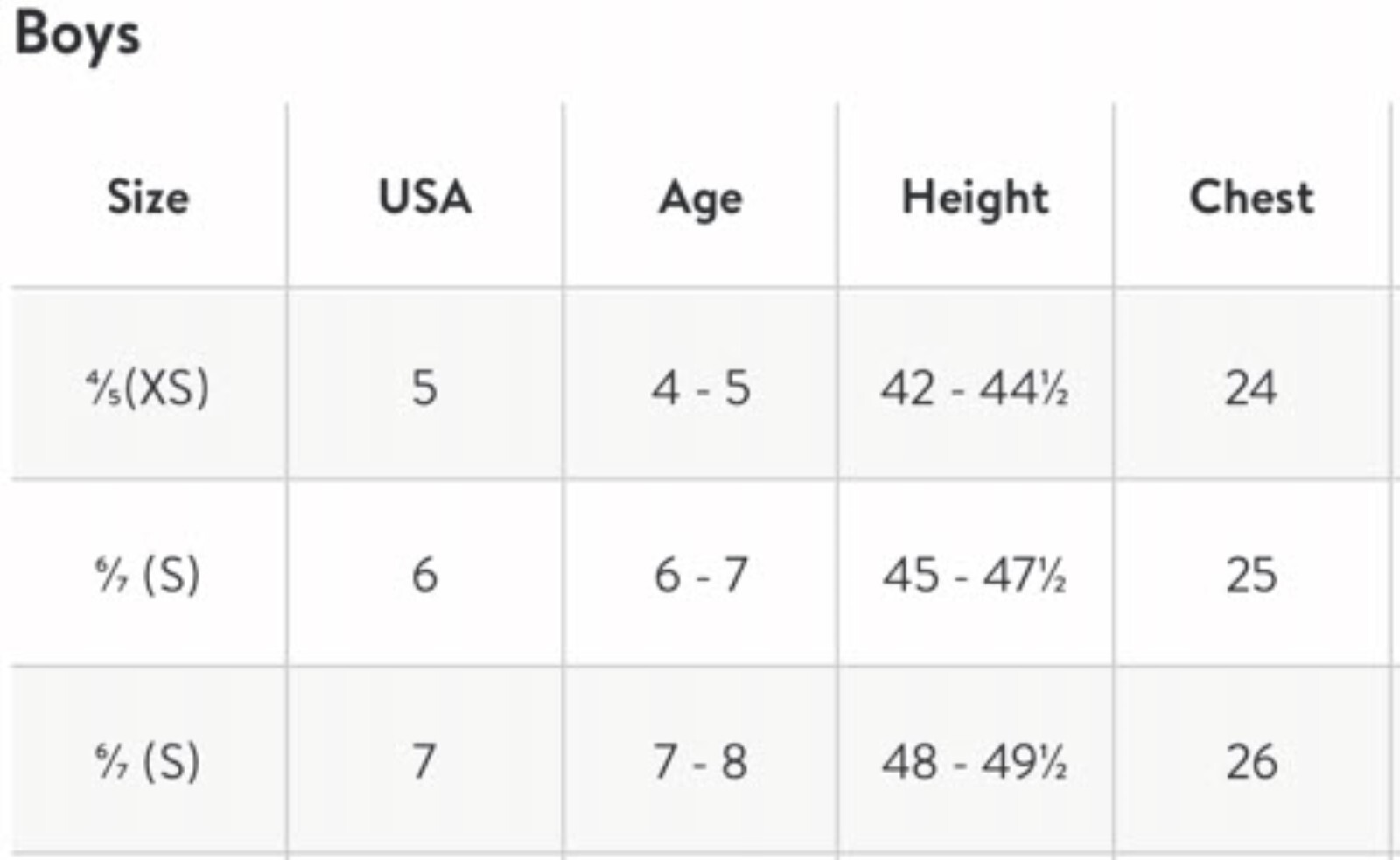Click chest value 25 cell
Image resolution: width=1400 pixels, height=860 pixels.
1251,575
